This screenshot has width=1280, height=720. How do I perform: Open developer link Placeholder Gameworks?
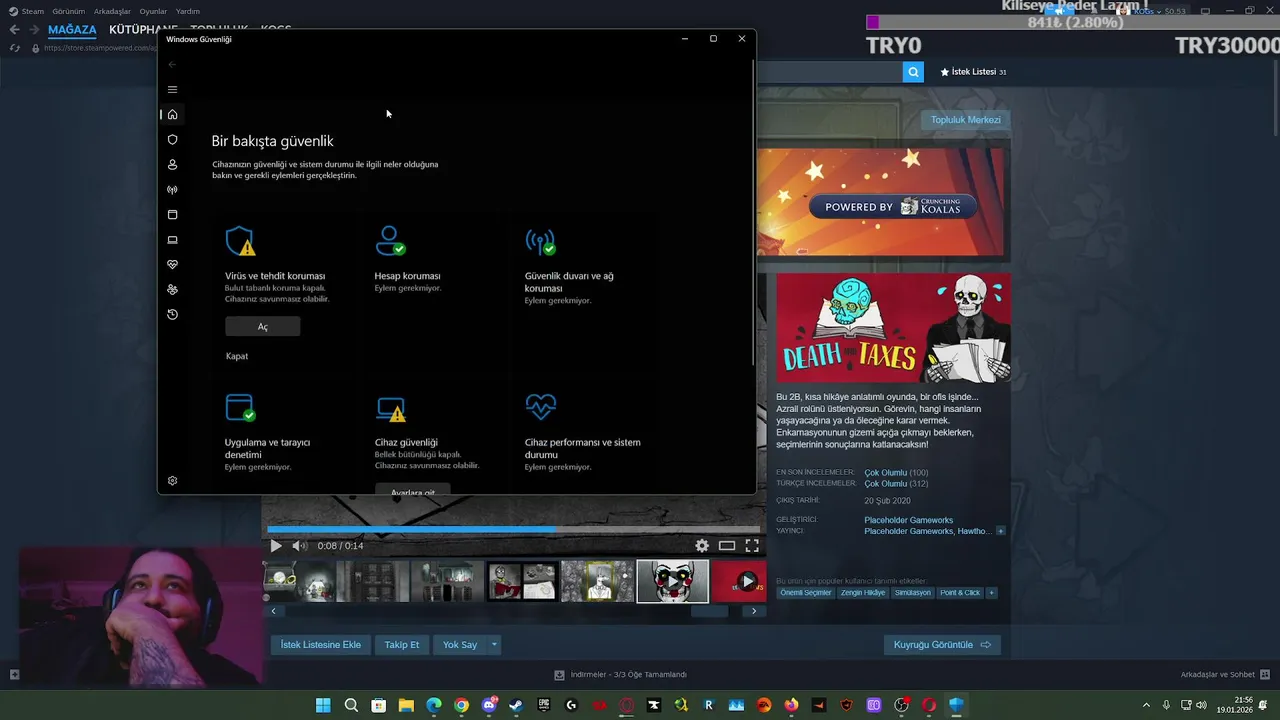tap(908, 520)
